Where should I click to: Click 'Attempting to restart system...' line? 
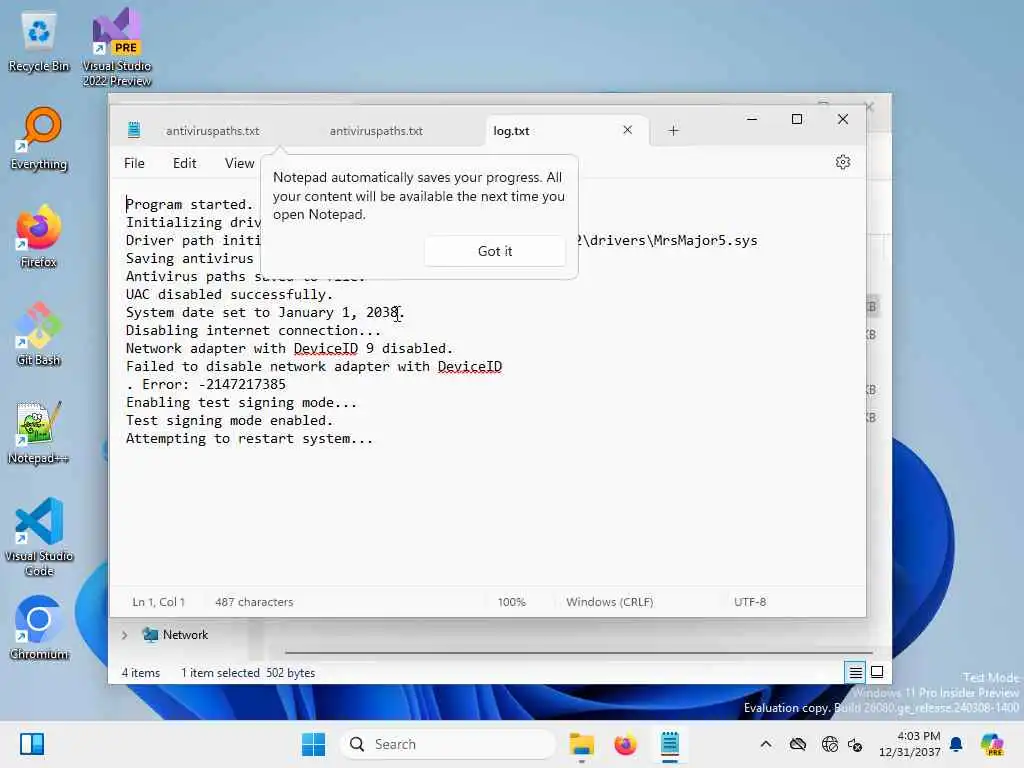pyautogui.click(x=249, y=438)
